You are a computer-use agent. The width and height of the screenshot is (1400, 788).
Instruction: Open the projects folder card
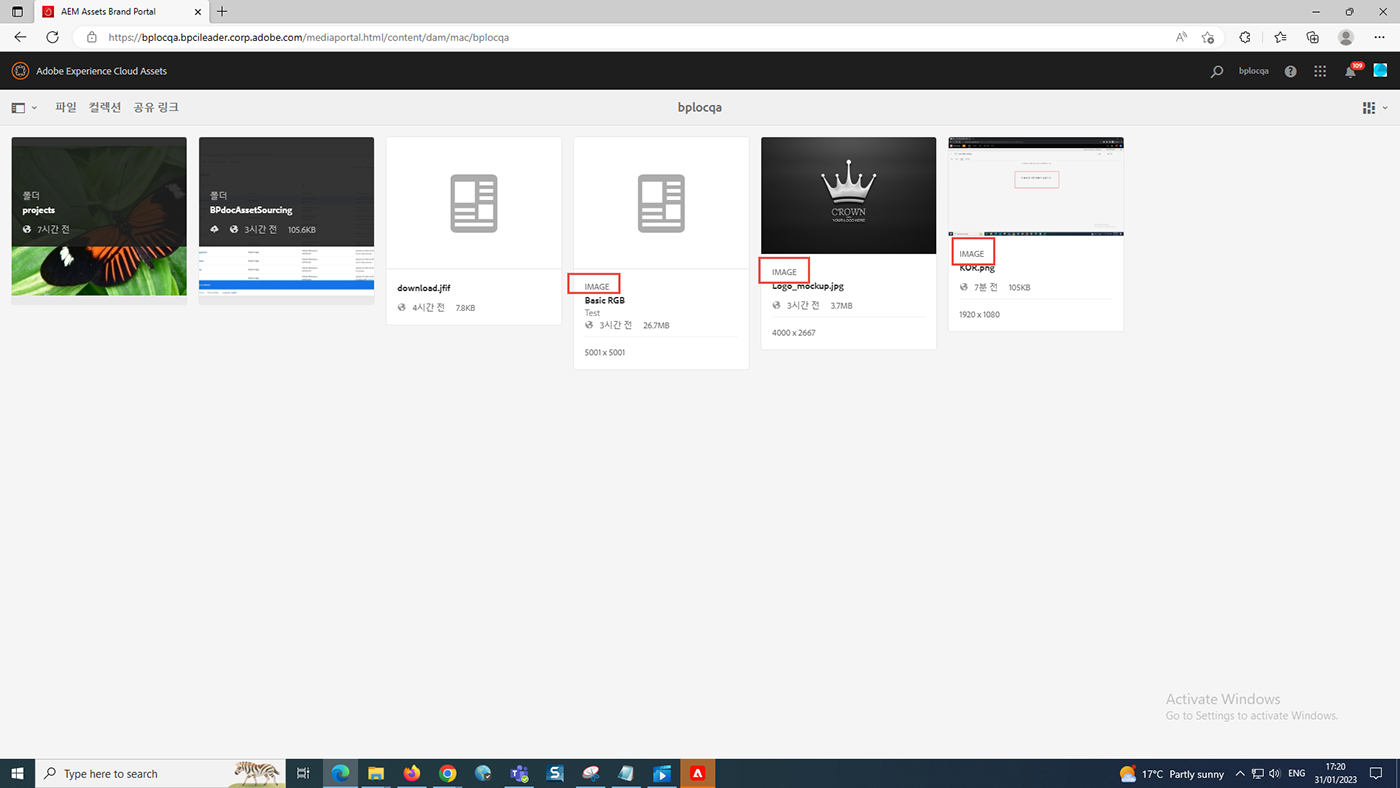(x=99, y=216)
